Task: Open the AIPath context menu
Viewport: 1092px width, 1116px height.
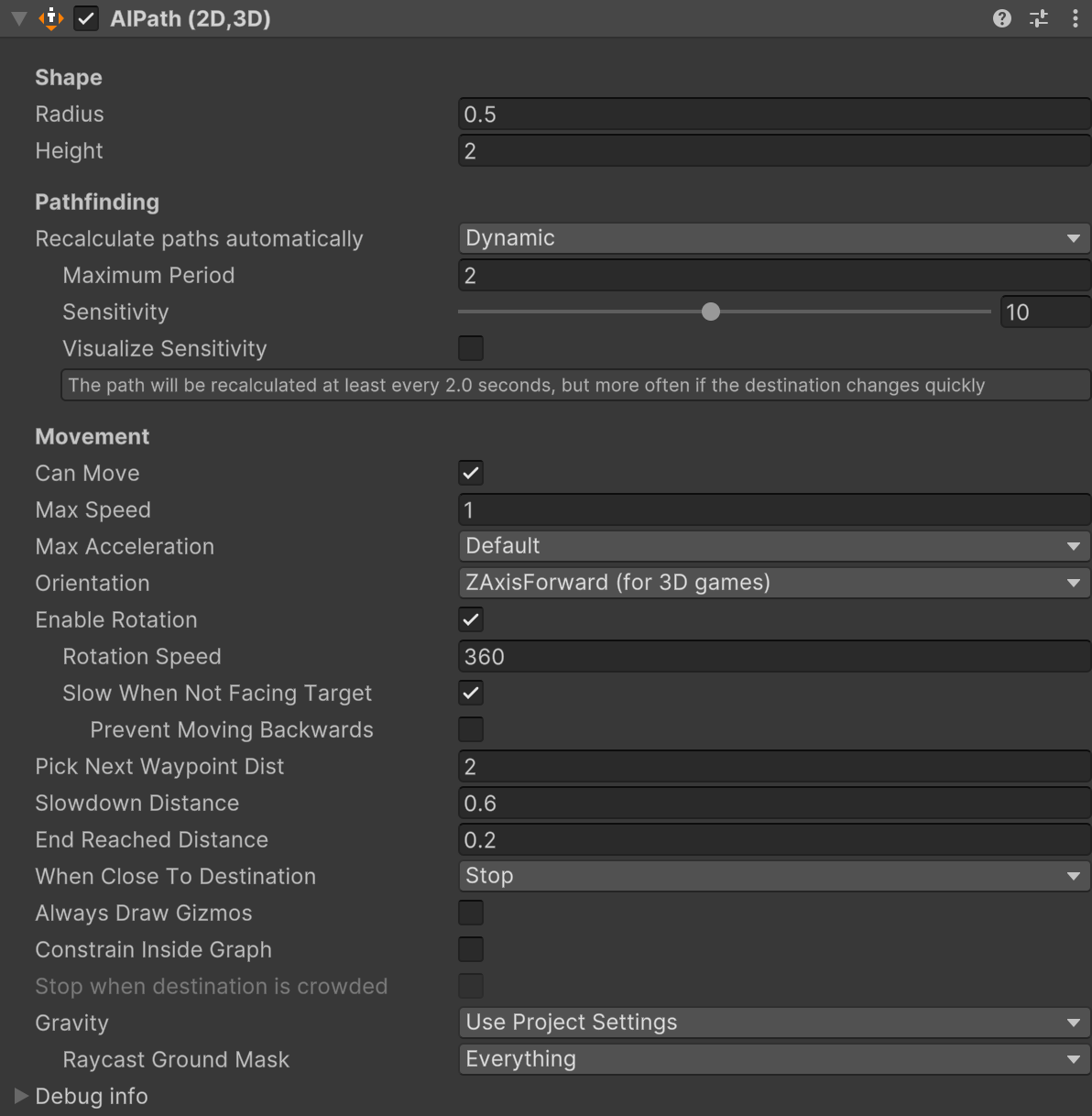Action: pyautogui.click(x=1075, y=18)
